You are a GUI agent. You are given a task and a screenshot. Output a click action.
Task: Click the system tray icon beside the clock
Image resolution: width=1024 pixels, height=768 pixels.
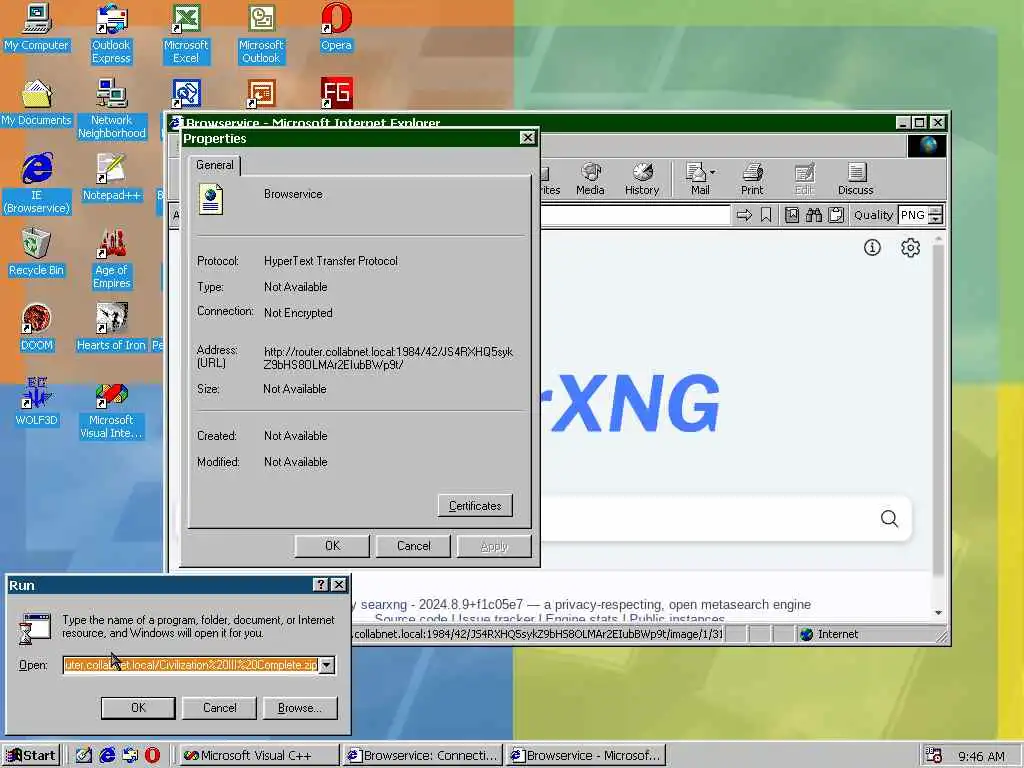[934, 756]
